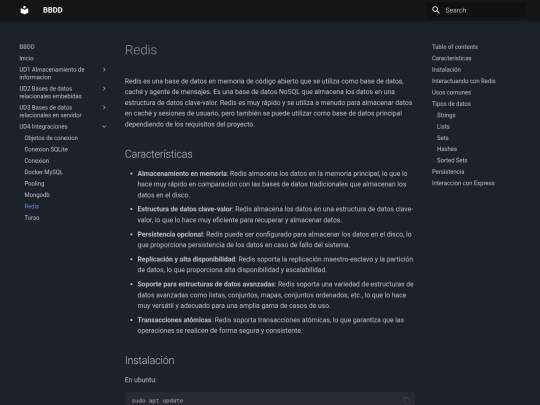Click the 'En ubuntu:' text

pyautogui.click(x=141, y=380)
